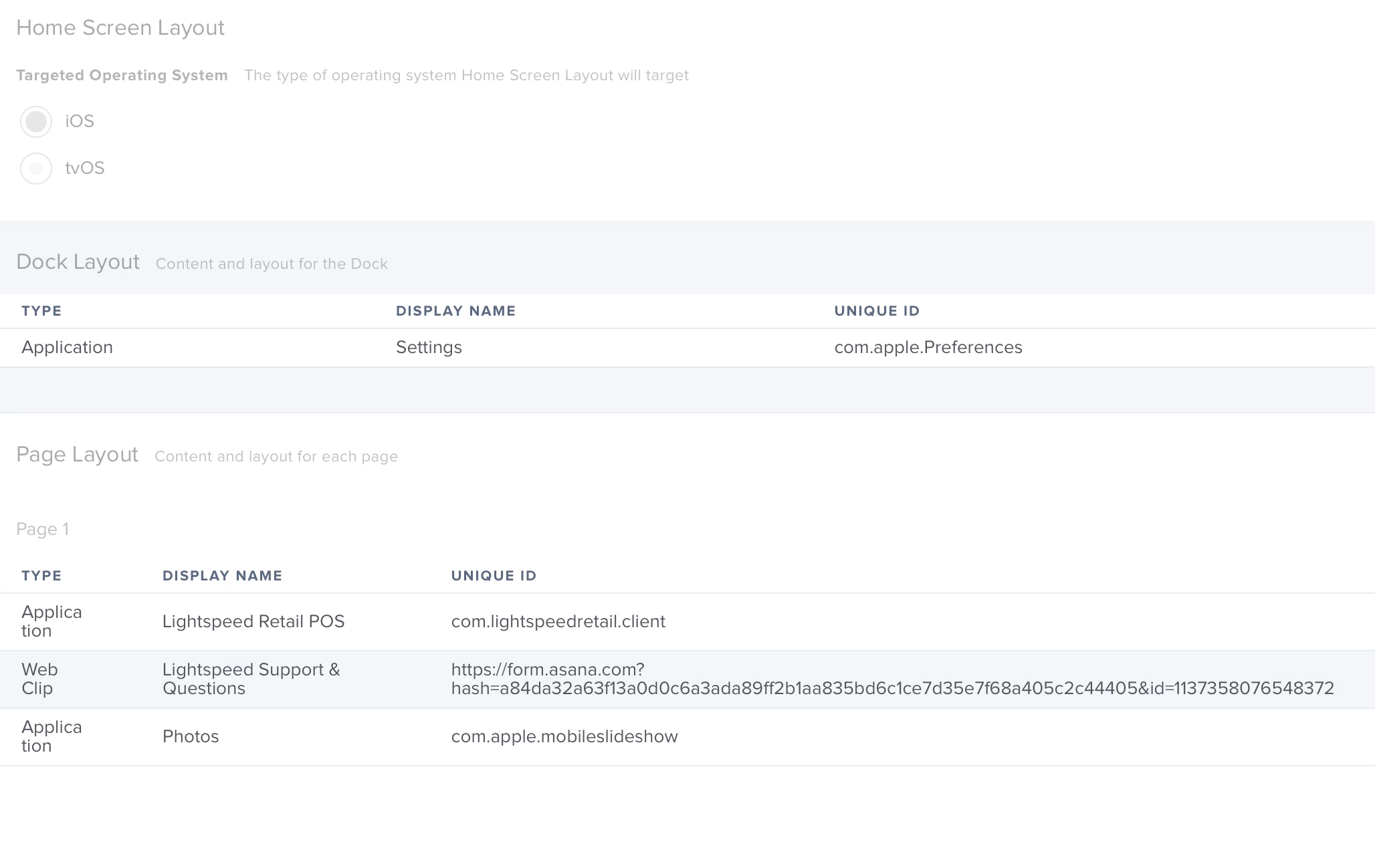This screenshot has height=868, width=1375.
Task: Click the Page 1 UNIQUE ID column header
Action: [494, 576]
